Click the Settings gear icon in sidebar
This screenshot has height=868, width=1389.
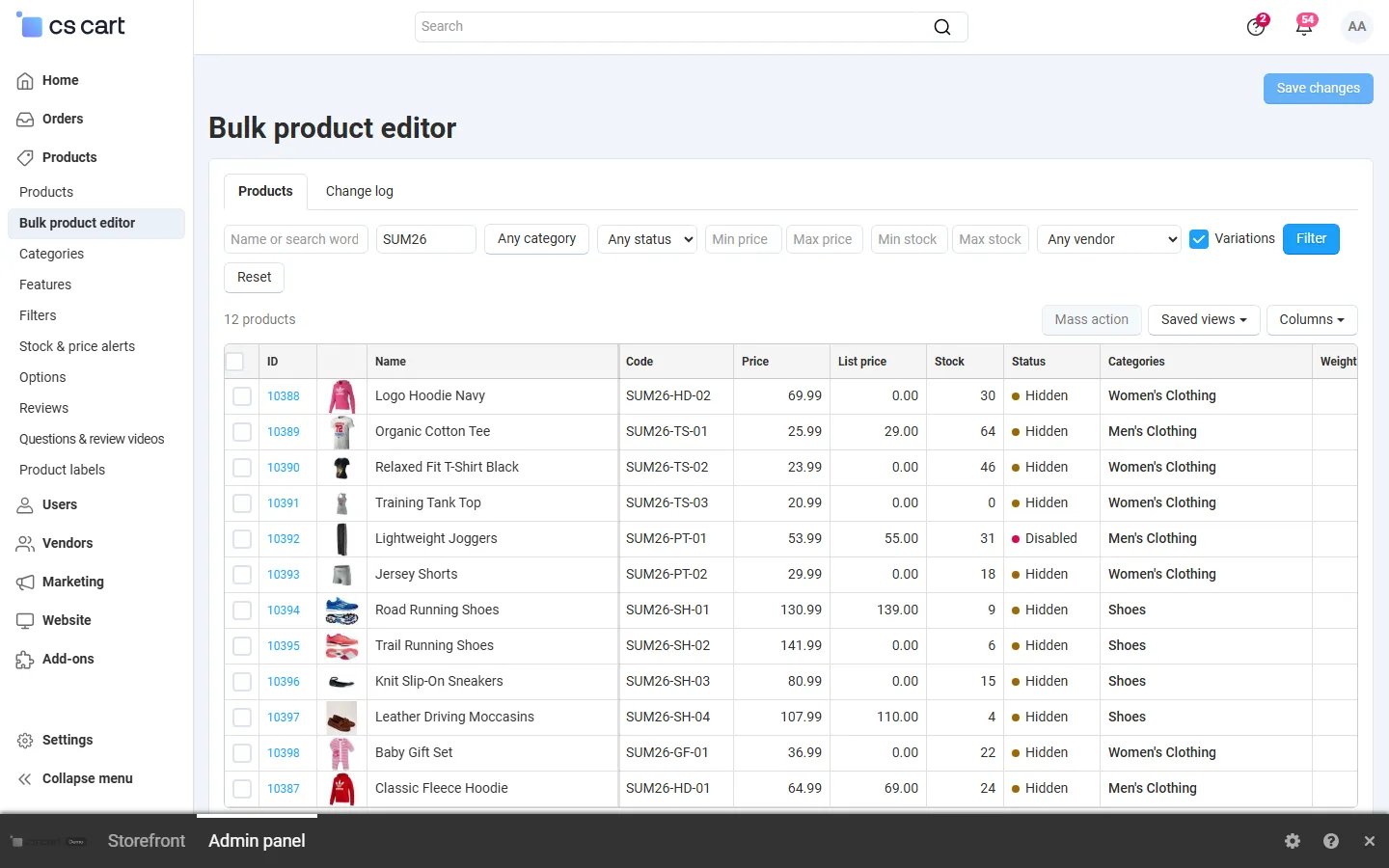[25, 741]
